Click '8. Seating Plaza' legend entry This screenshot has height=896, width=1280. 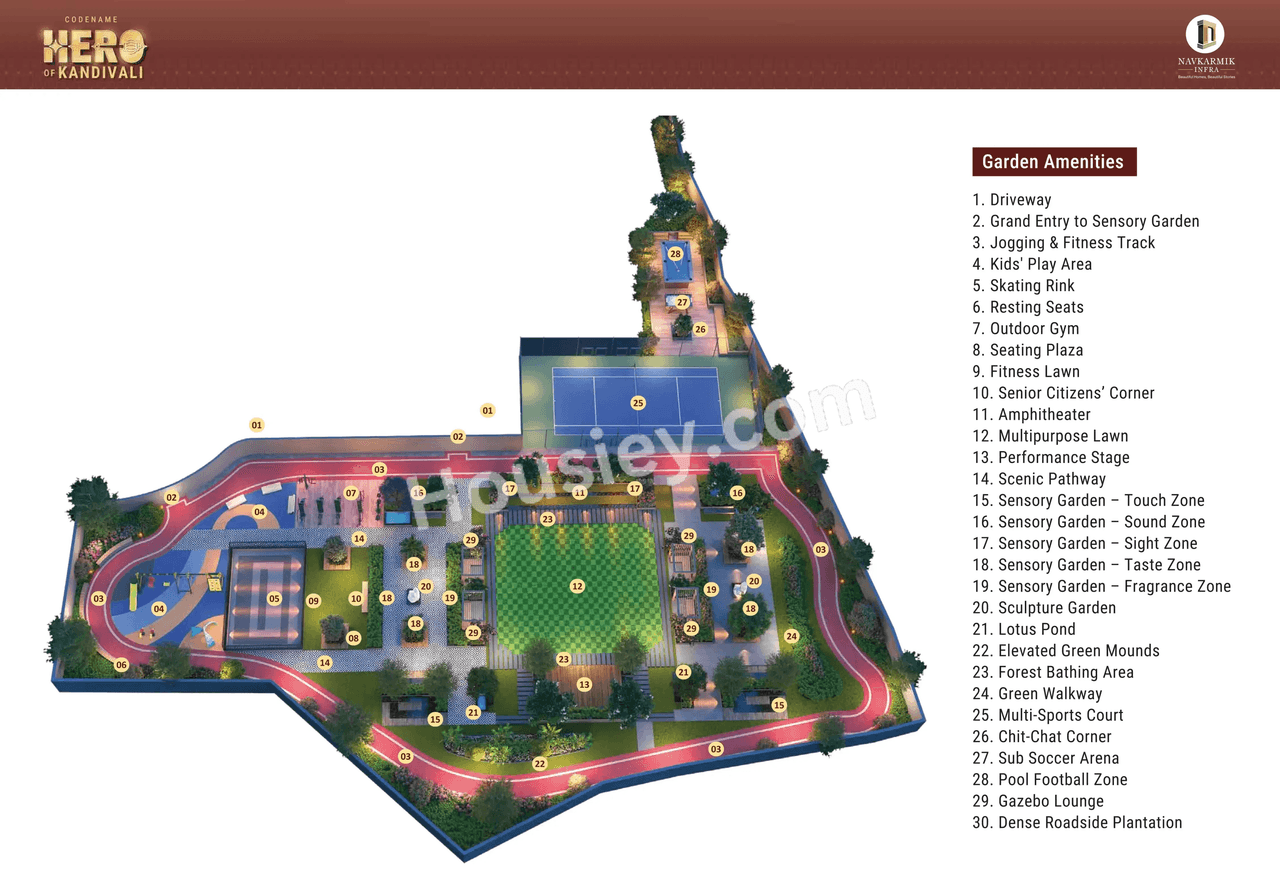1028,350
